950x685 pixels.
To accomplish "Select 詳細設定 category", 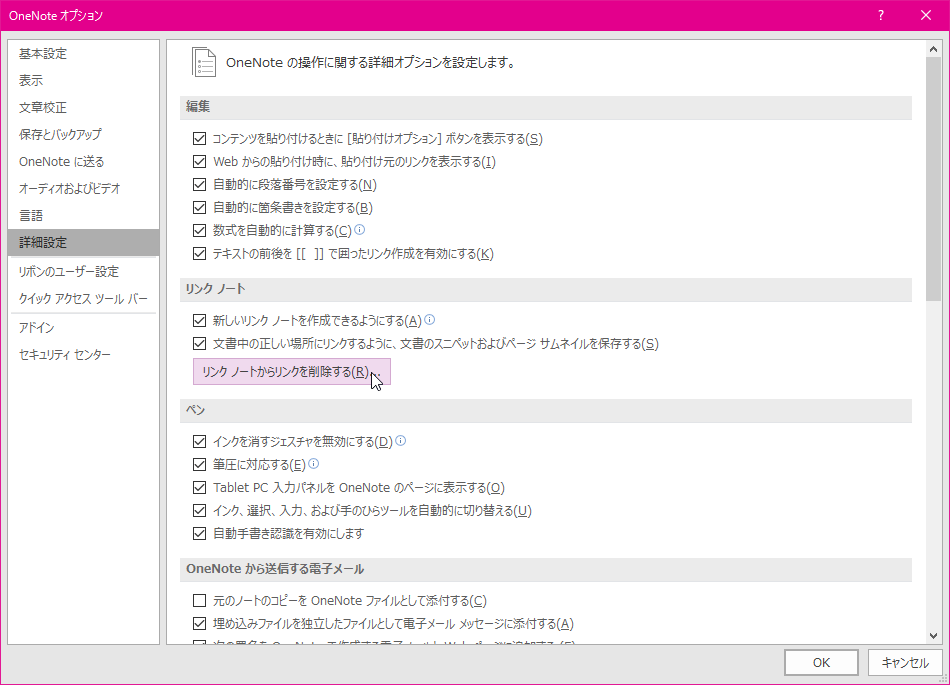I will [x=83, y=242].
